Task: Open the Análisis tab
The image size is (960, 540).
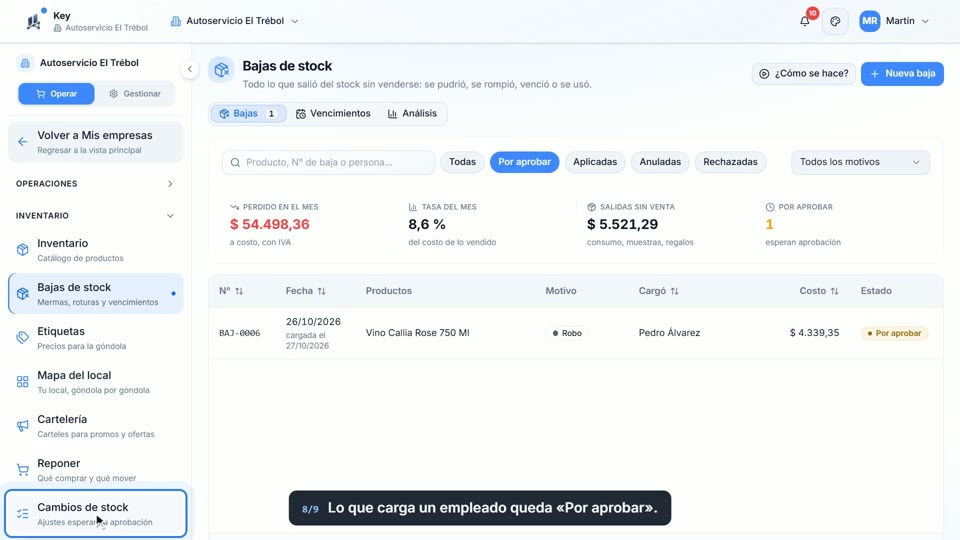Action: pos(412,114)
